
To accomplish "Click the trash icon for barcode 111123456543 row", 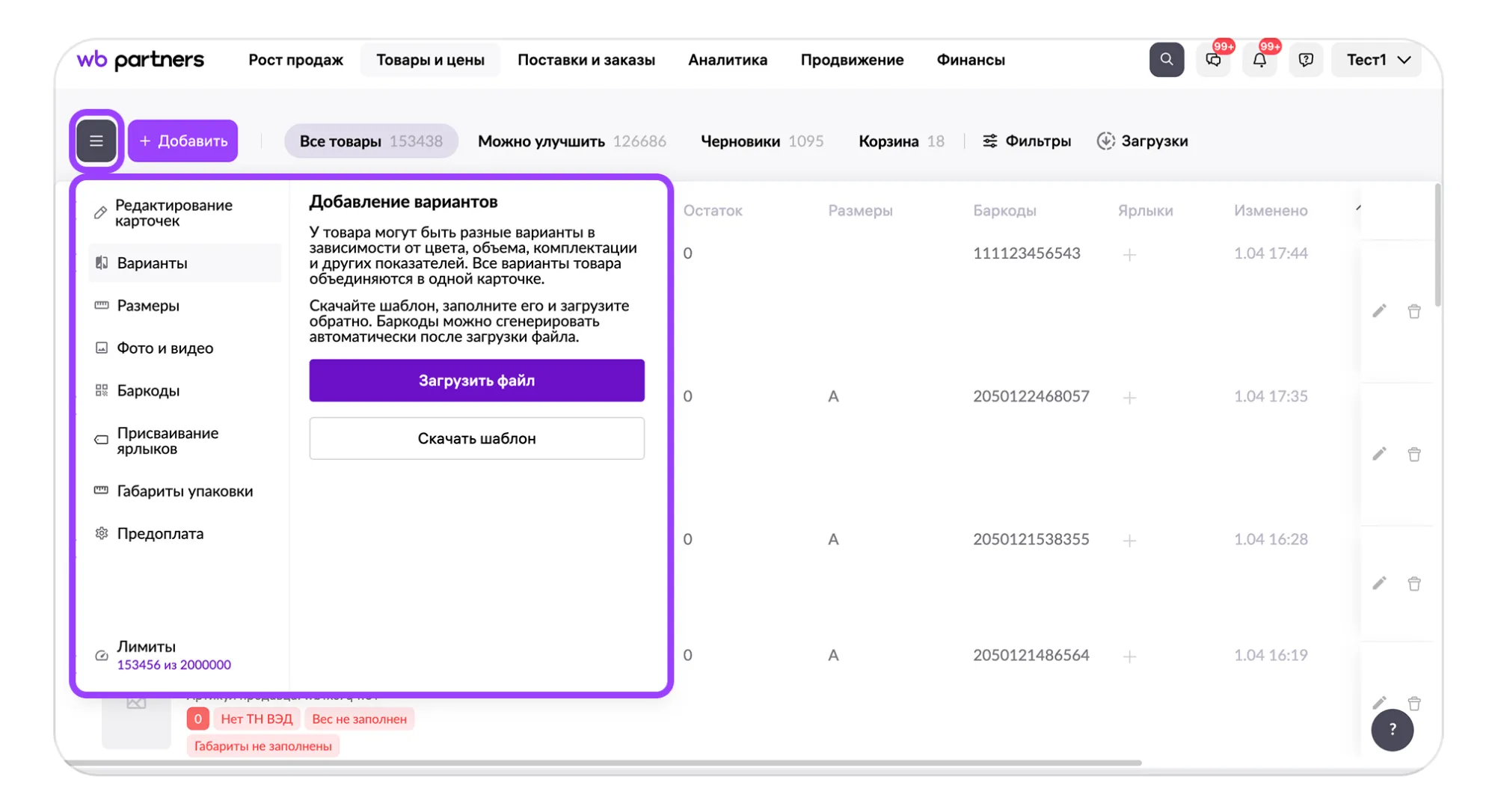I will [1413, 311].
